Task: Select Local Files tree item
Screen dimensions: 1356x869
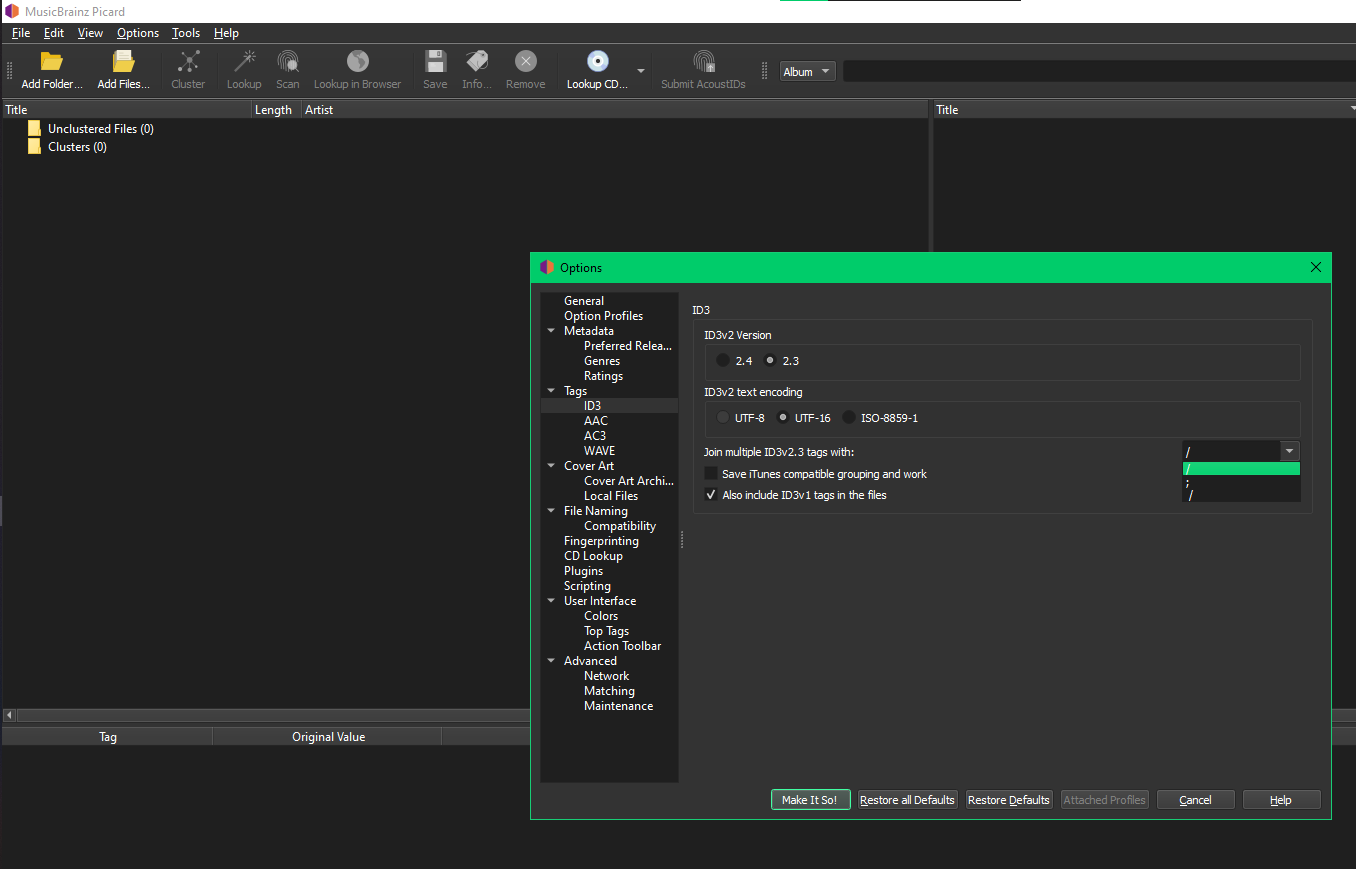Action: [611, 496]
